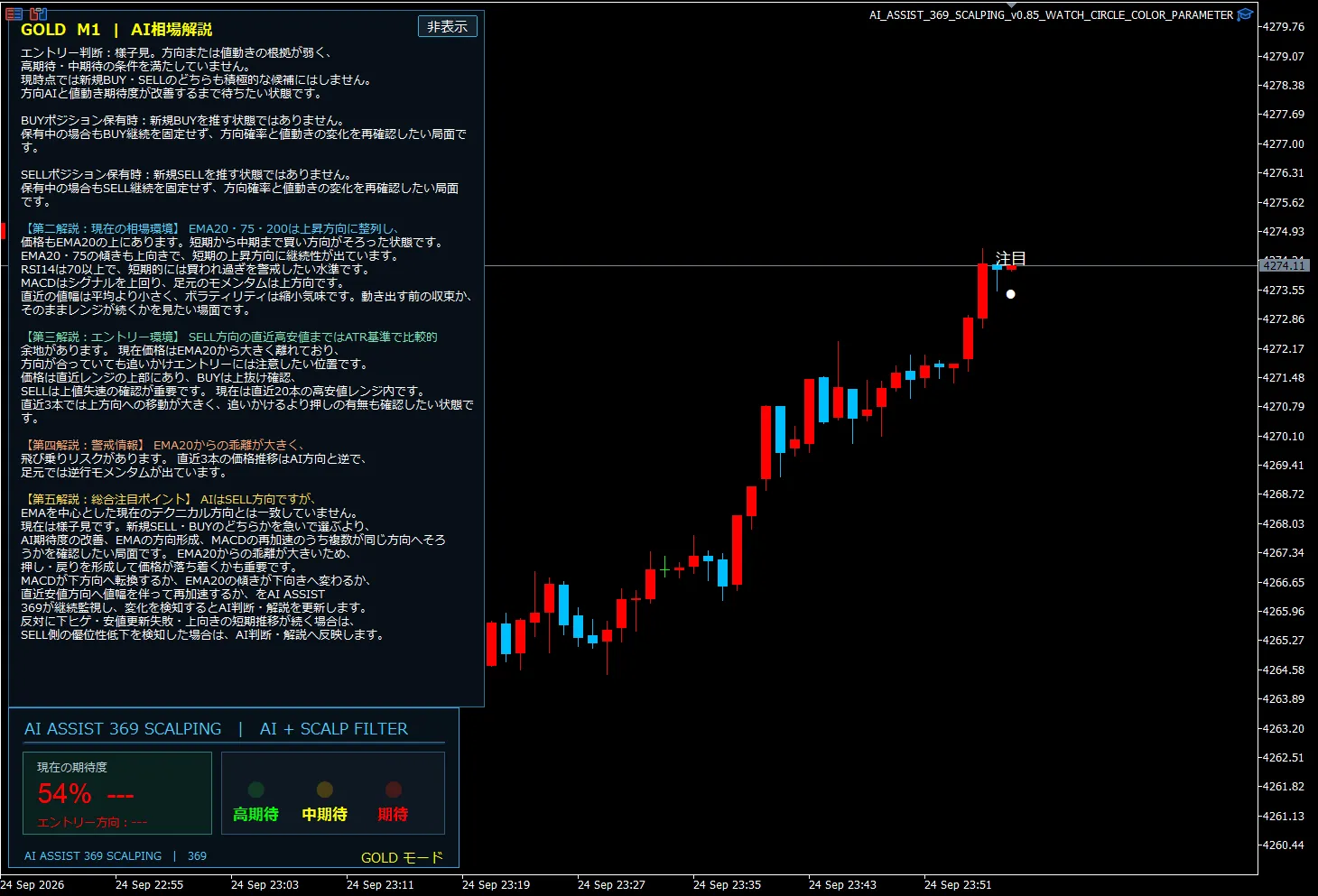Click the EA name text at top

pos(1051,14)
